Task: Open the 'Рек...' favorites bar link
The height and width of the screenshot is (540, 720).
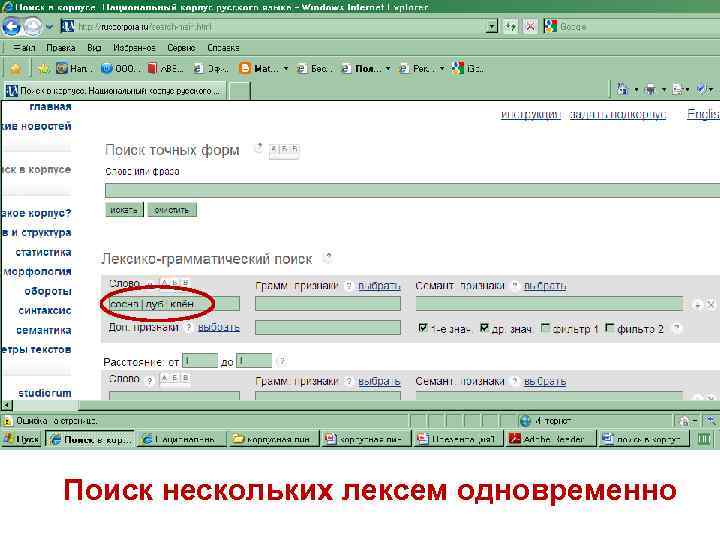Action: tap(417, 68)
